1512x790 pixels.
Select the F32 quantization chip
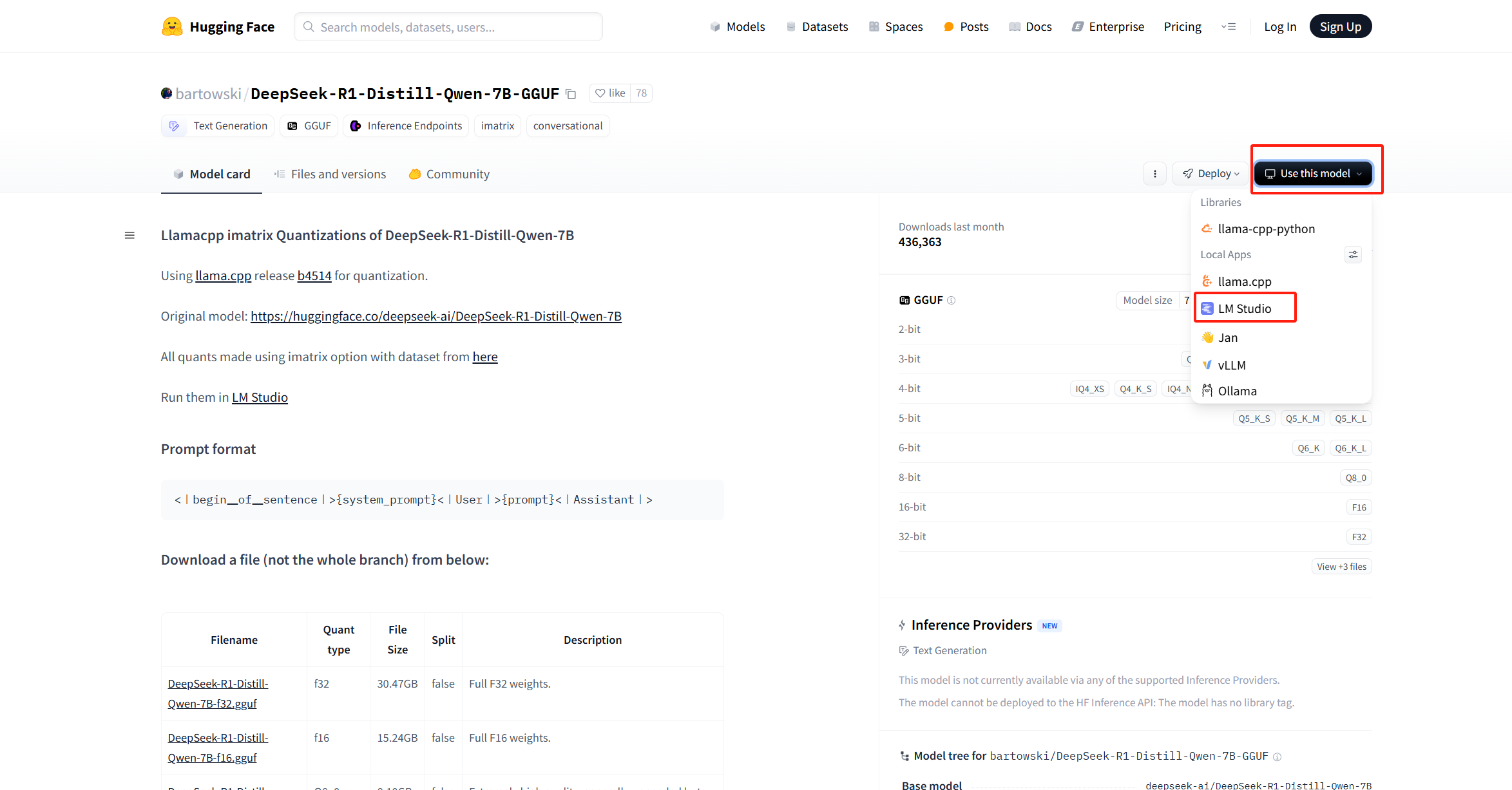click(x=1359, y=537)
